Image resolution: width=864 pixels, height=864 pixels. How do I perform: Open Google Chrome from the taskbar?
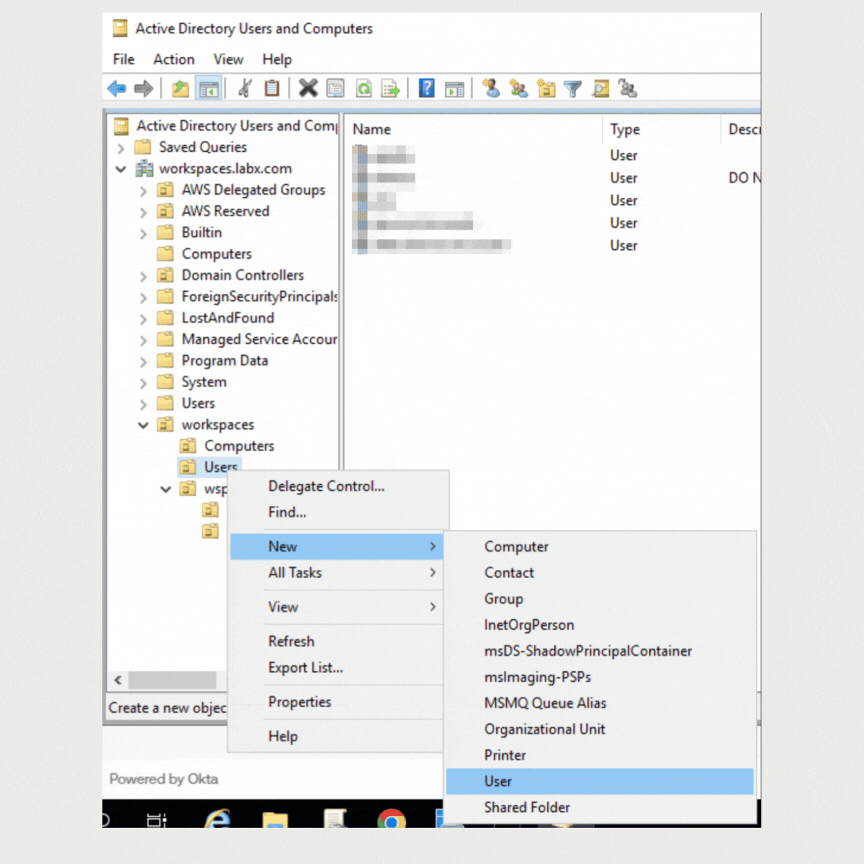point(392,819)
